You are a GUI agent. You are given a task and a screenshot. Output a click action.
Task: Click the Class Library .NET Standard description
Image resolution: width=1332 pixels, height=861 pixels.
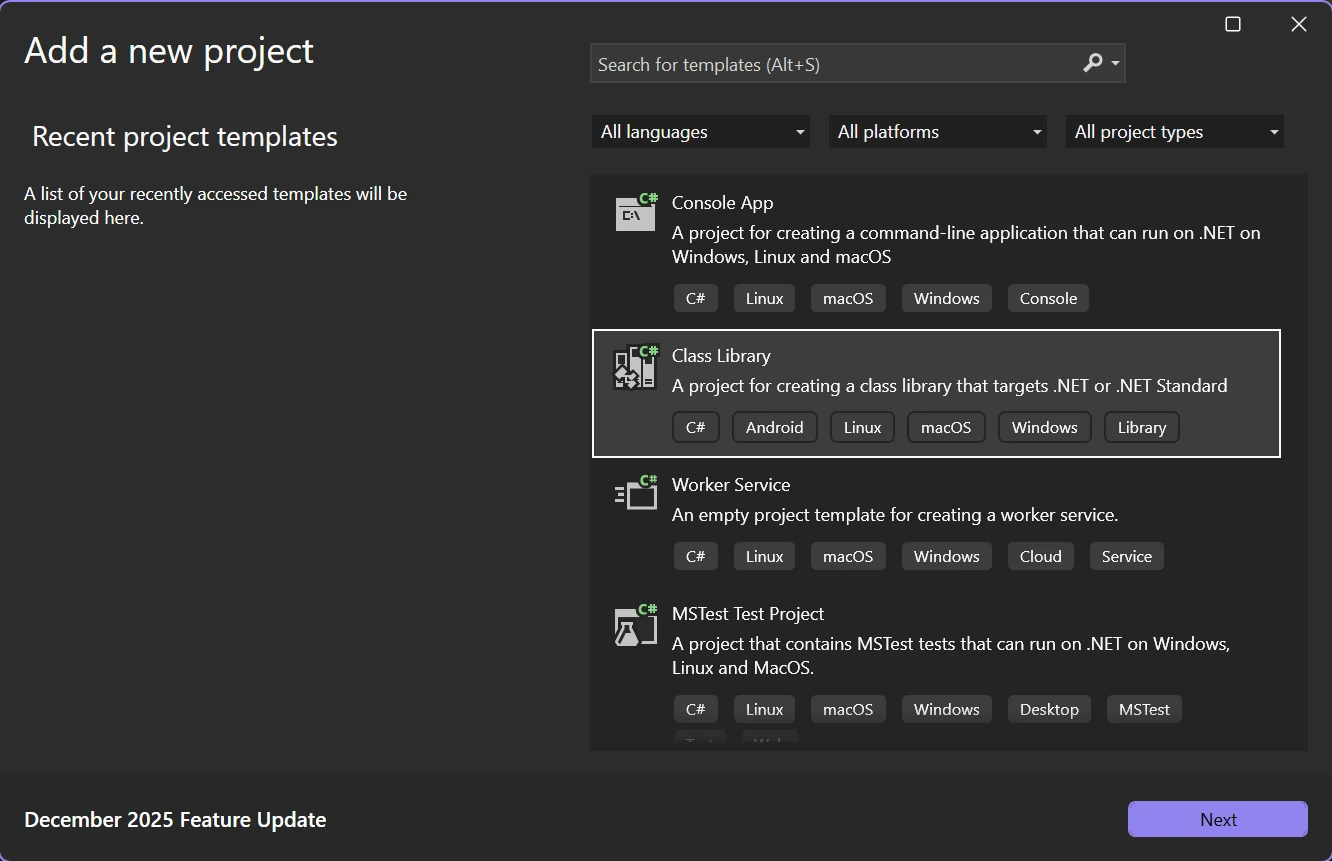coord(949,386)
